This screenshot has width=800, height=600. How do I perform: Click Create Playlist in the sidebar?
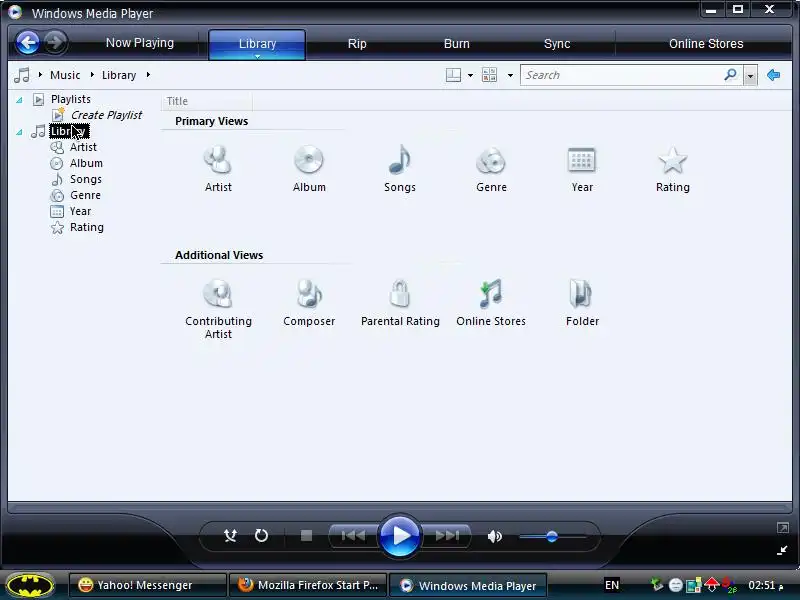coord(106,115)
